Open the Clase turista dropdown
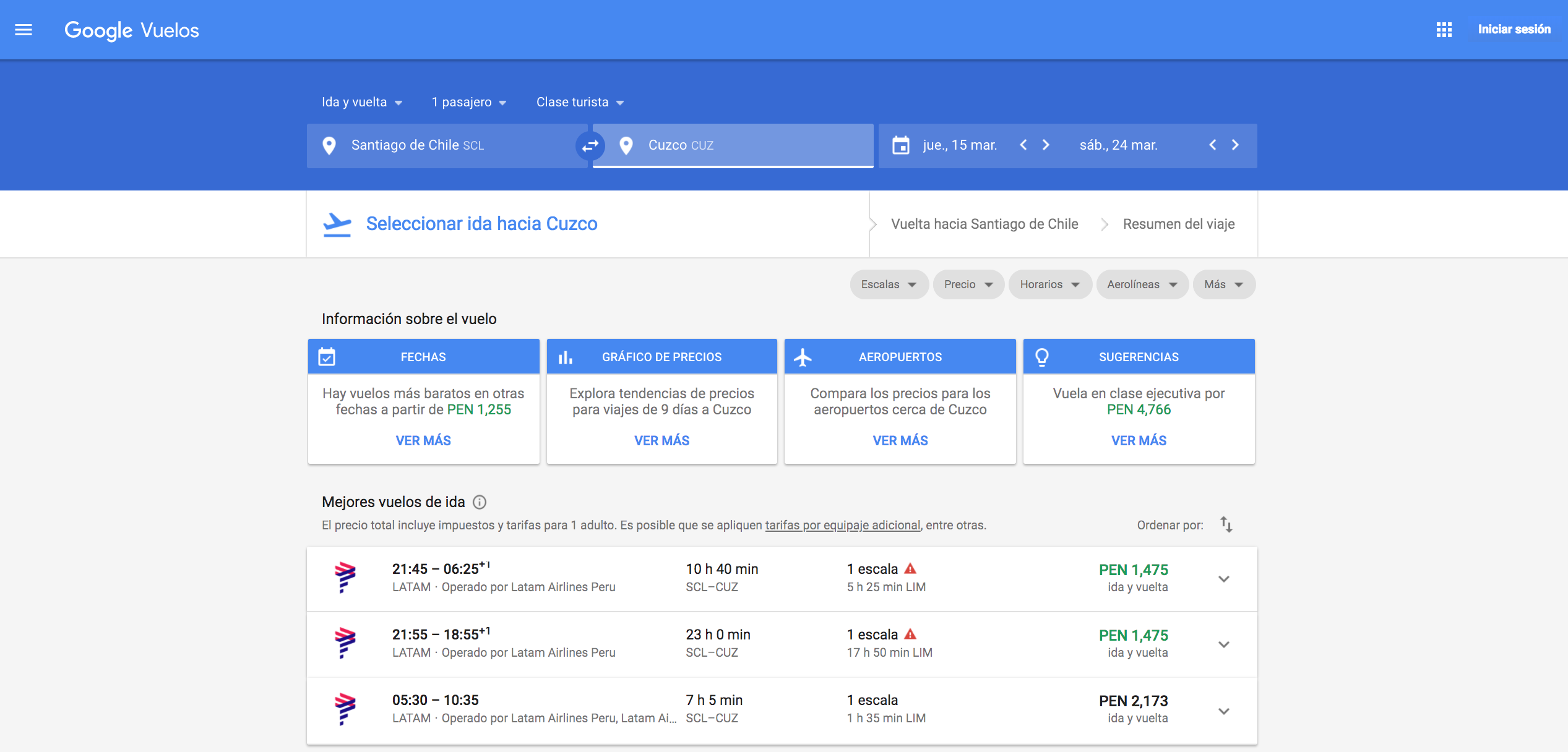Image resolution: width=1568 pixels, height=752 pixels. coord(580,102)
